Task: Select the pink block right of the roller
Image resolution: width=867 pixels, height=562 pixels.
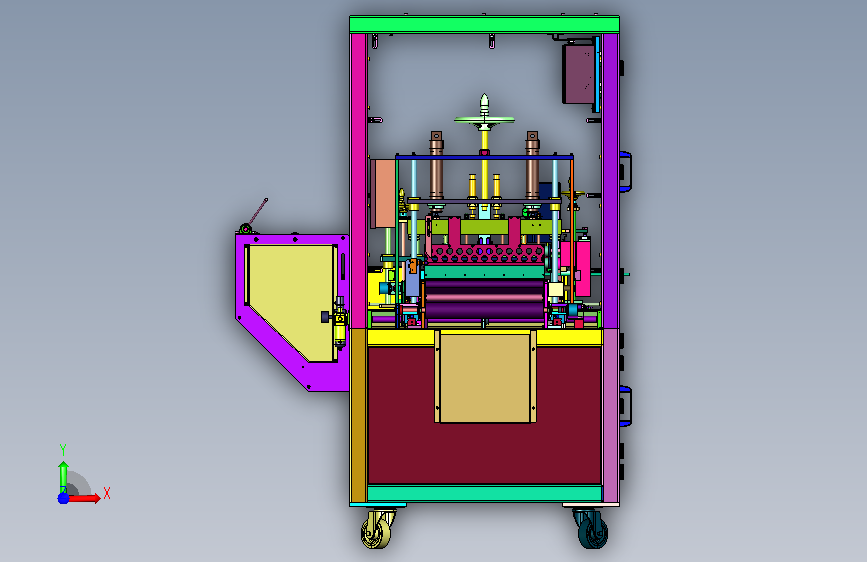Action: [583, 267]
